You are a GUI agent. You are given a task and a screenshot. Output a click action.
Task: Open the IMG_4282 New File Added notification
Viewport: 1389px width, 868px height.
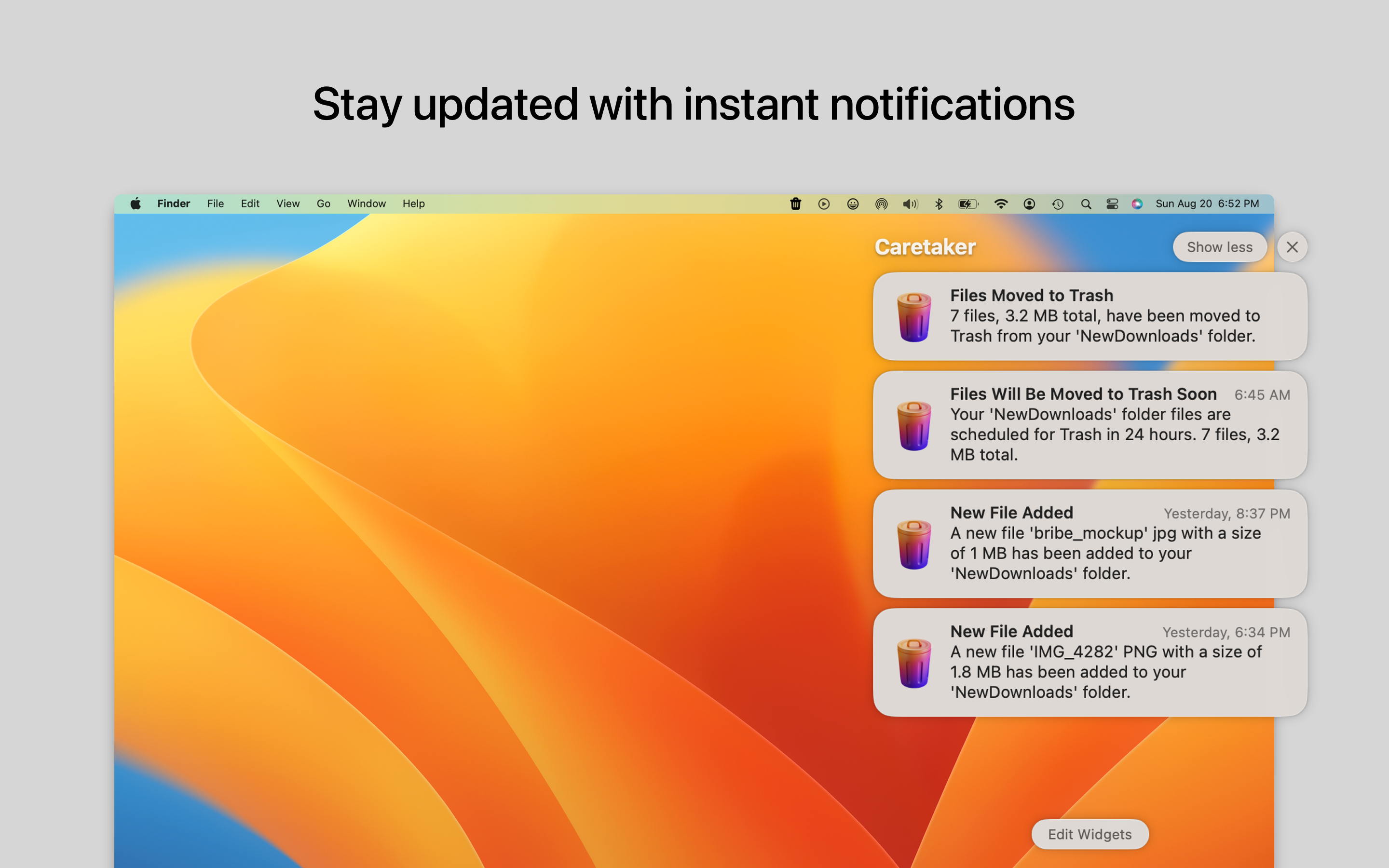click(x=1090, y=663)
